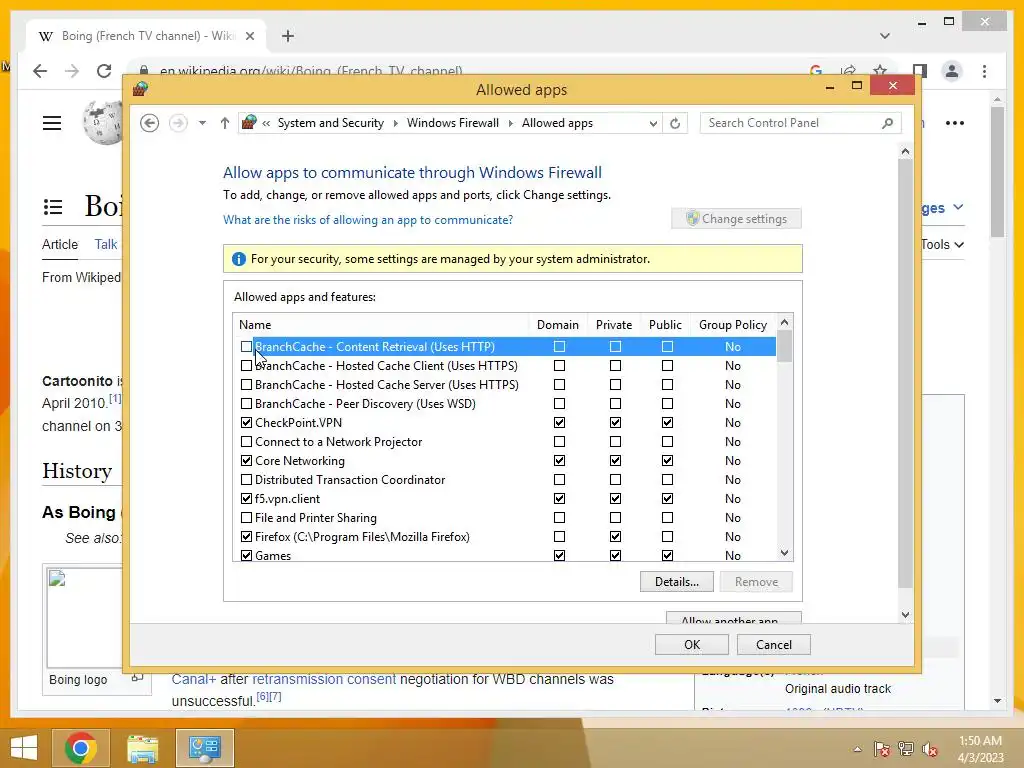
Task: Expand breadcrumb arrow after Windows Firewall
Action: click(510, 123)
